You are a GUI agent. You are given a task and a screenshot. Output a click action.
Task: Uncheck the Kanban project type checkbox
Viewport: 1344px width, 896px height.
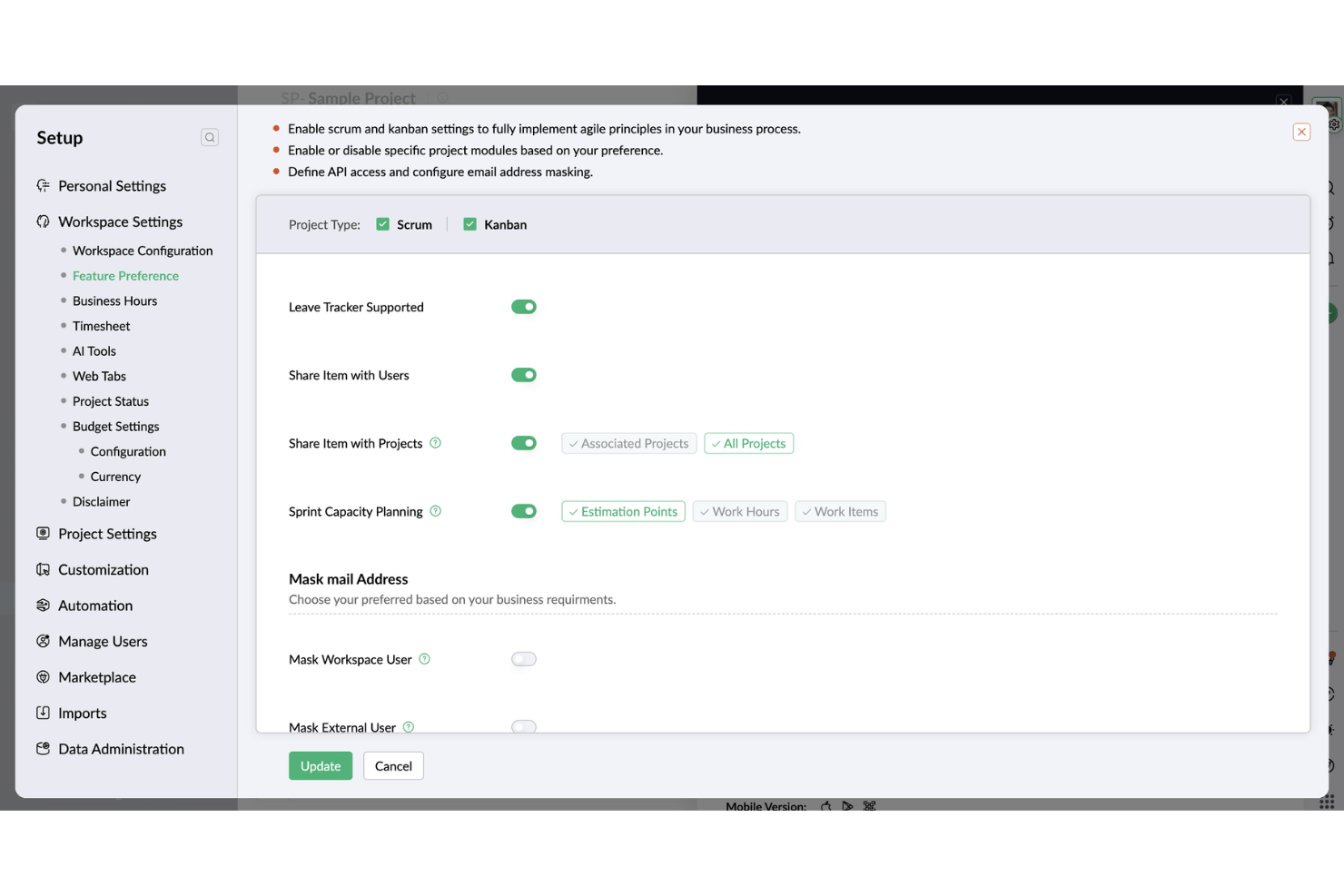tap(469, 224)
